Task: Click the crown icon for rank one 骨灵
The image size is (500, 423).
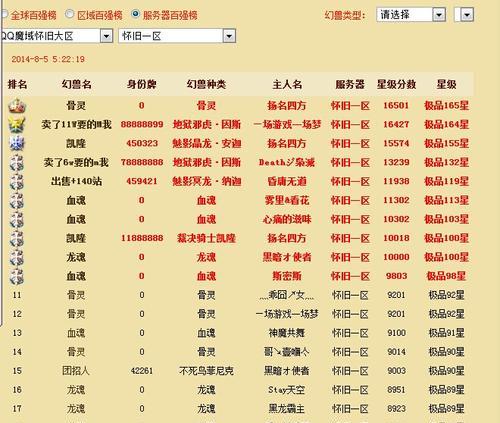Action: click(x=17, y=106)
